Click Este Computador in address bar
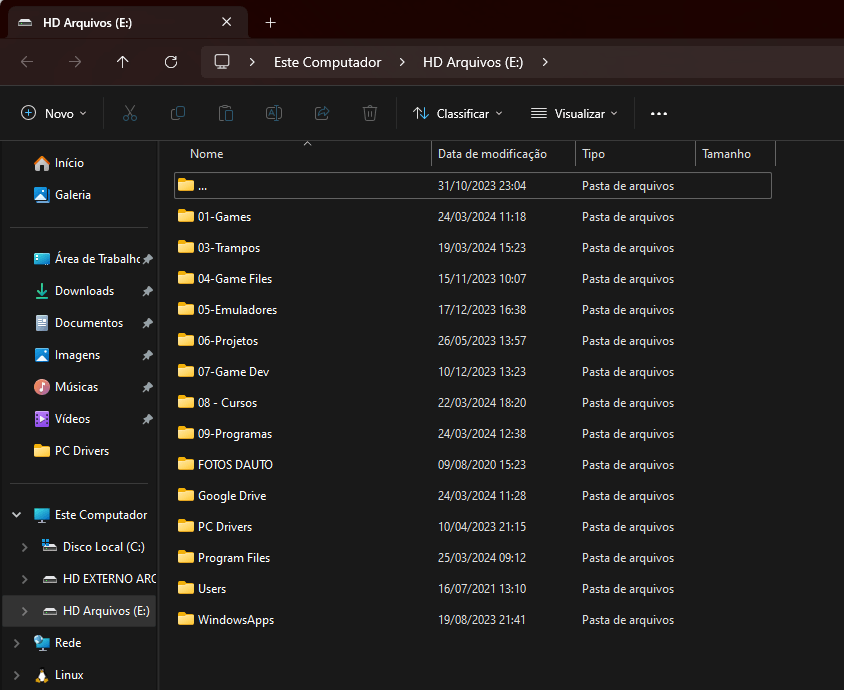844x690 pixels. click(x=327, y=62)
